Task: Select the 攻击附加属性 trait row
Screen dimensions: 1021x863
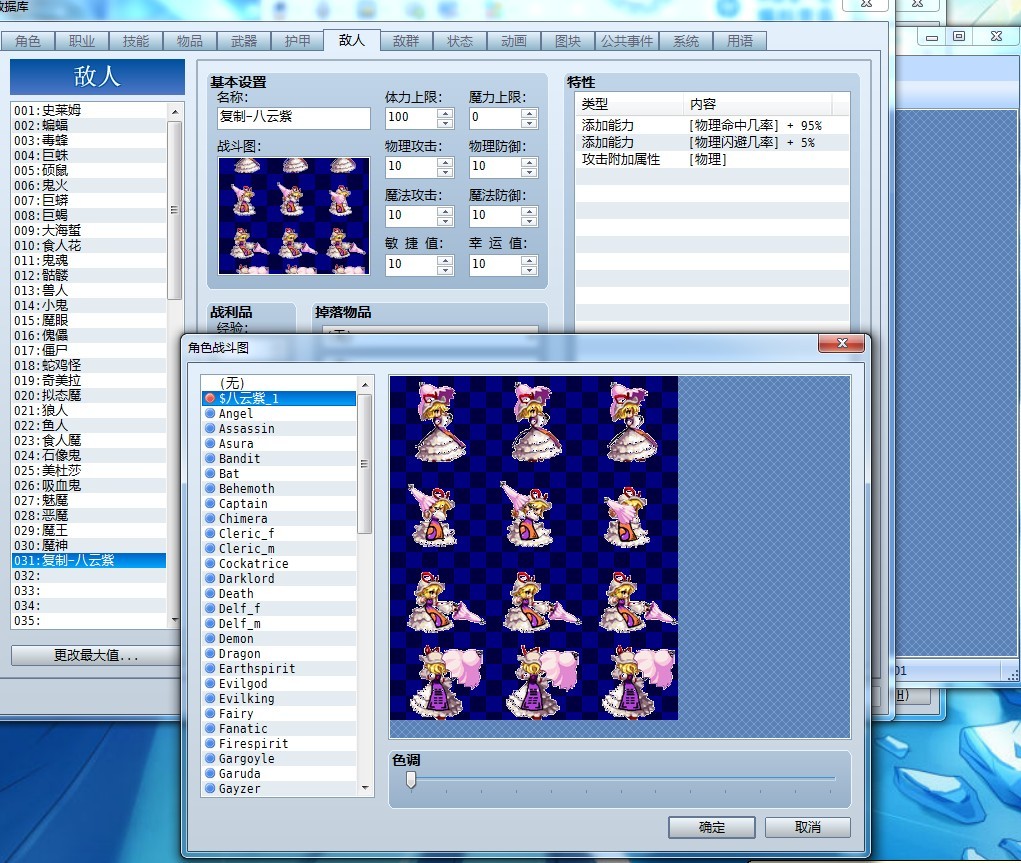Action: click(x=712, y=160)
